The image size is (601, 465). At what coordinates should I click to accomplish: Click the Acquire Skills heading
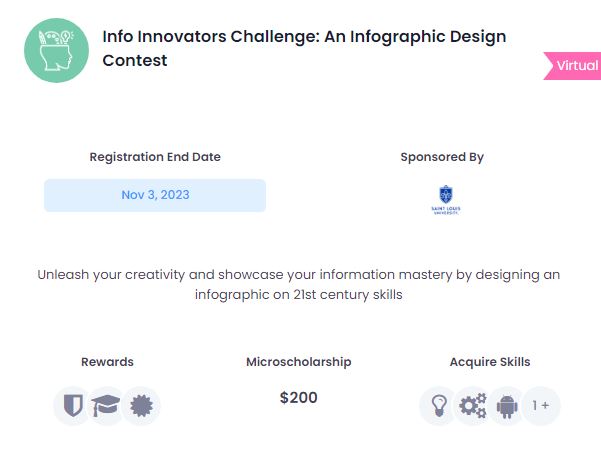pos(490,362)
